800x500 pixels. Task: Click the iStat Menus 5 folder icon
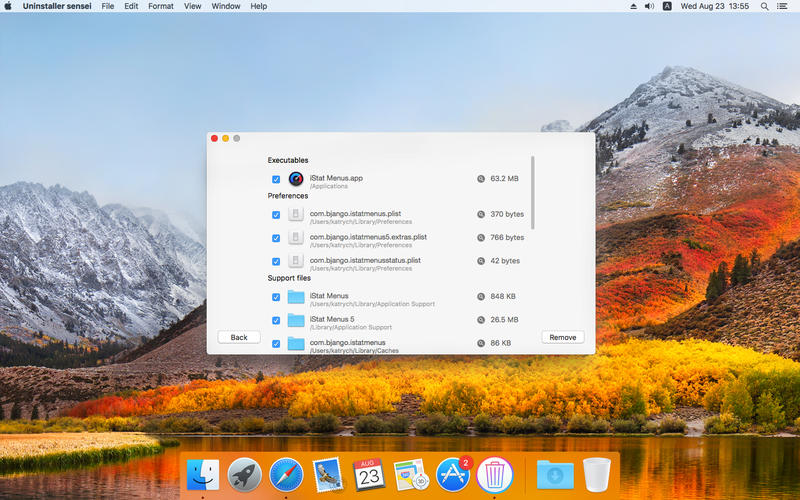click(x=296, y=320)
